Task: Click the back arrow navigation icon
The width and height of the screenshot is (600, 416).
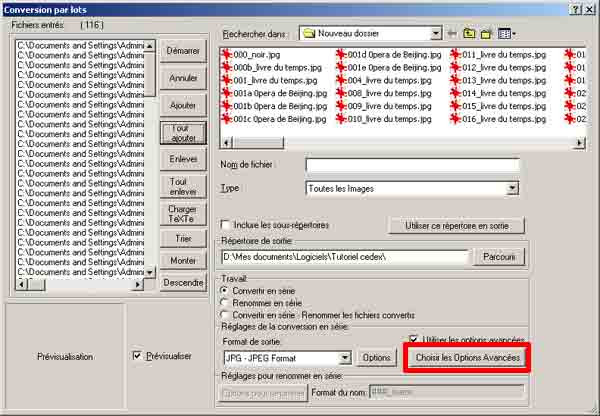Action: pos(452,34)
